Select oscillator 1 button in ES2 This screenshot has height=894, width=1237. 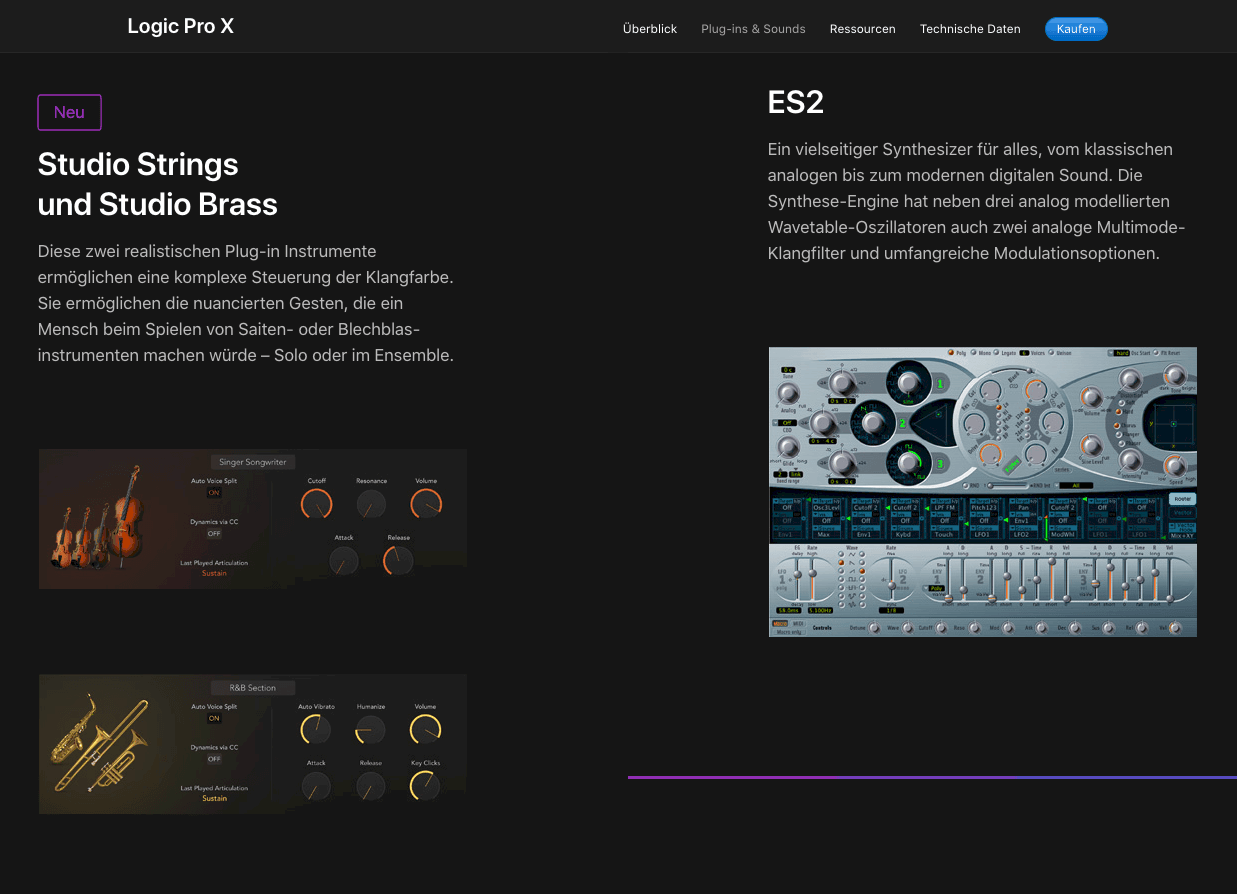(x=940, y=383)
